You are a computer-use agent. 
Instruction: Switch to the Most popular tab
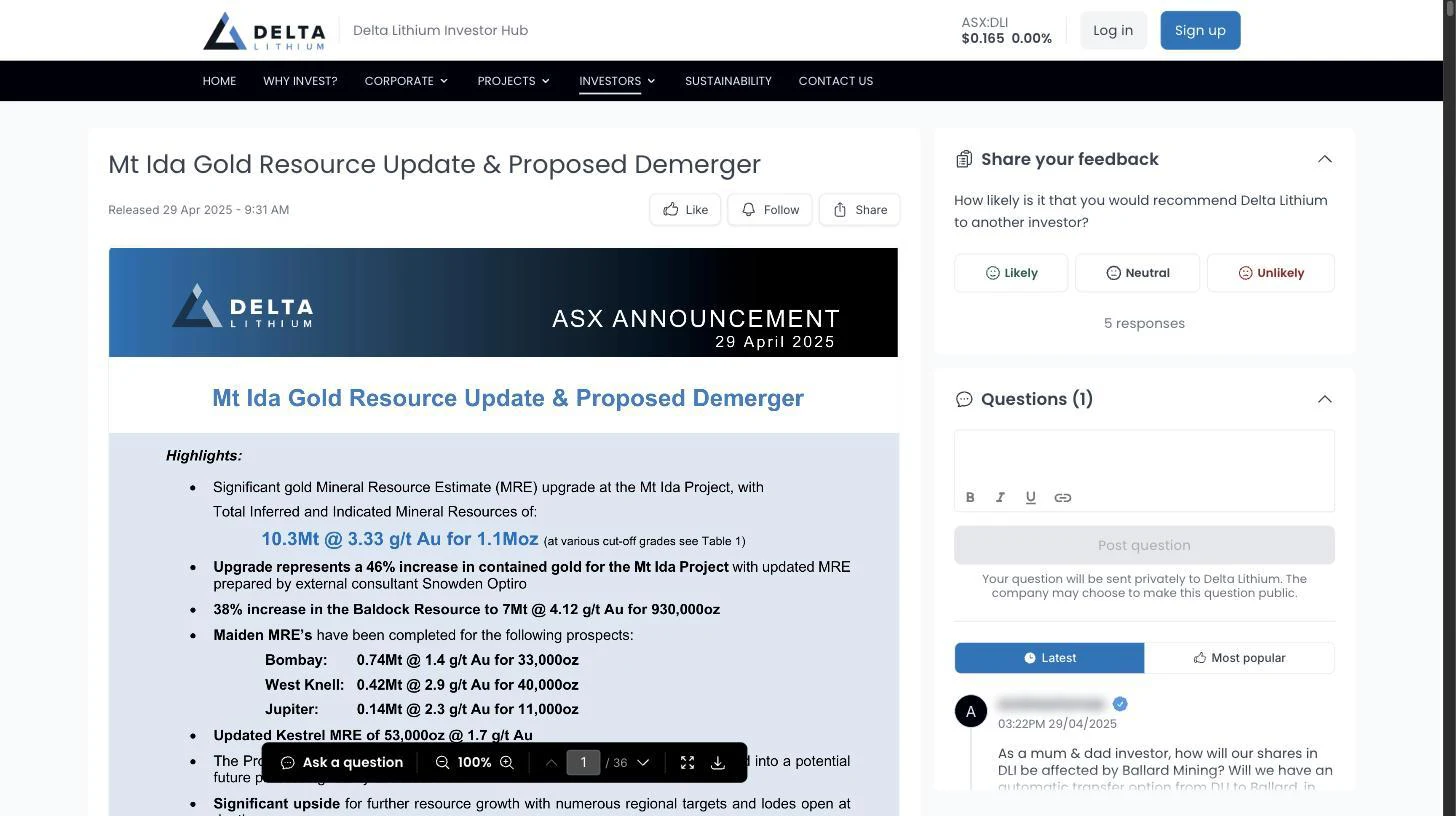tap(1239, 658)
